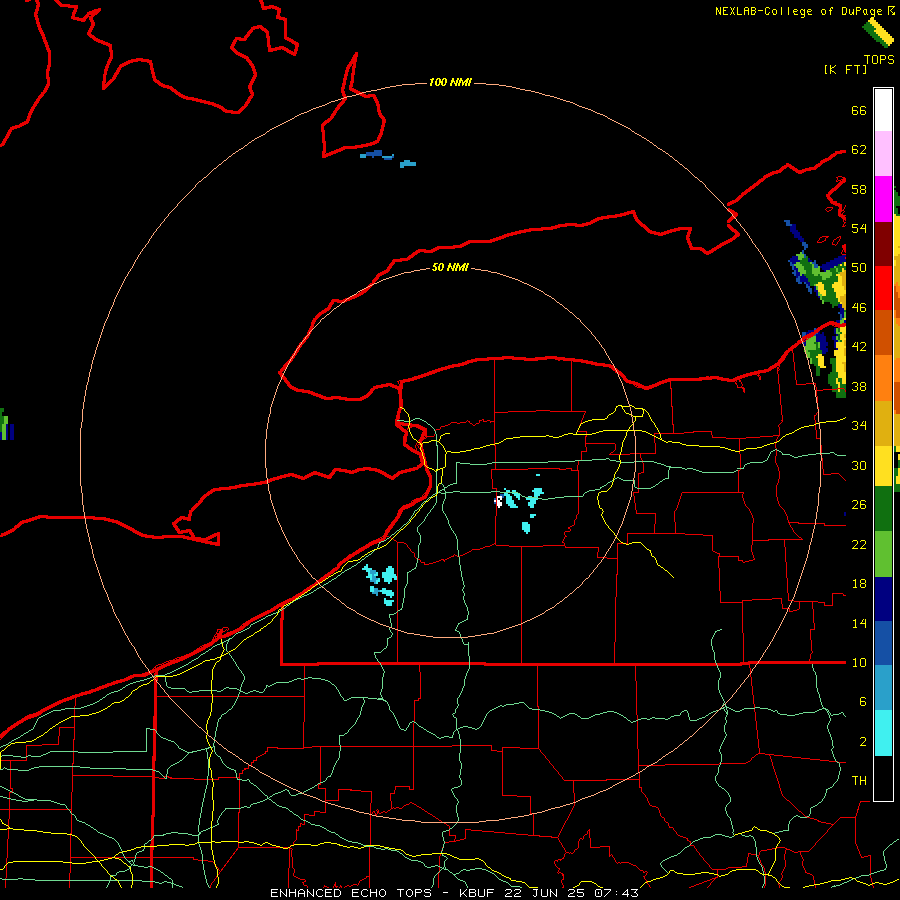Click the 46 value on the legend
Viewport: 900px width, 900px height.
click(859, 308)
